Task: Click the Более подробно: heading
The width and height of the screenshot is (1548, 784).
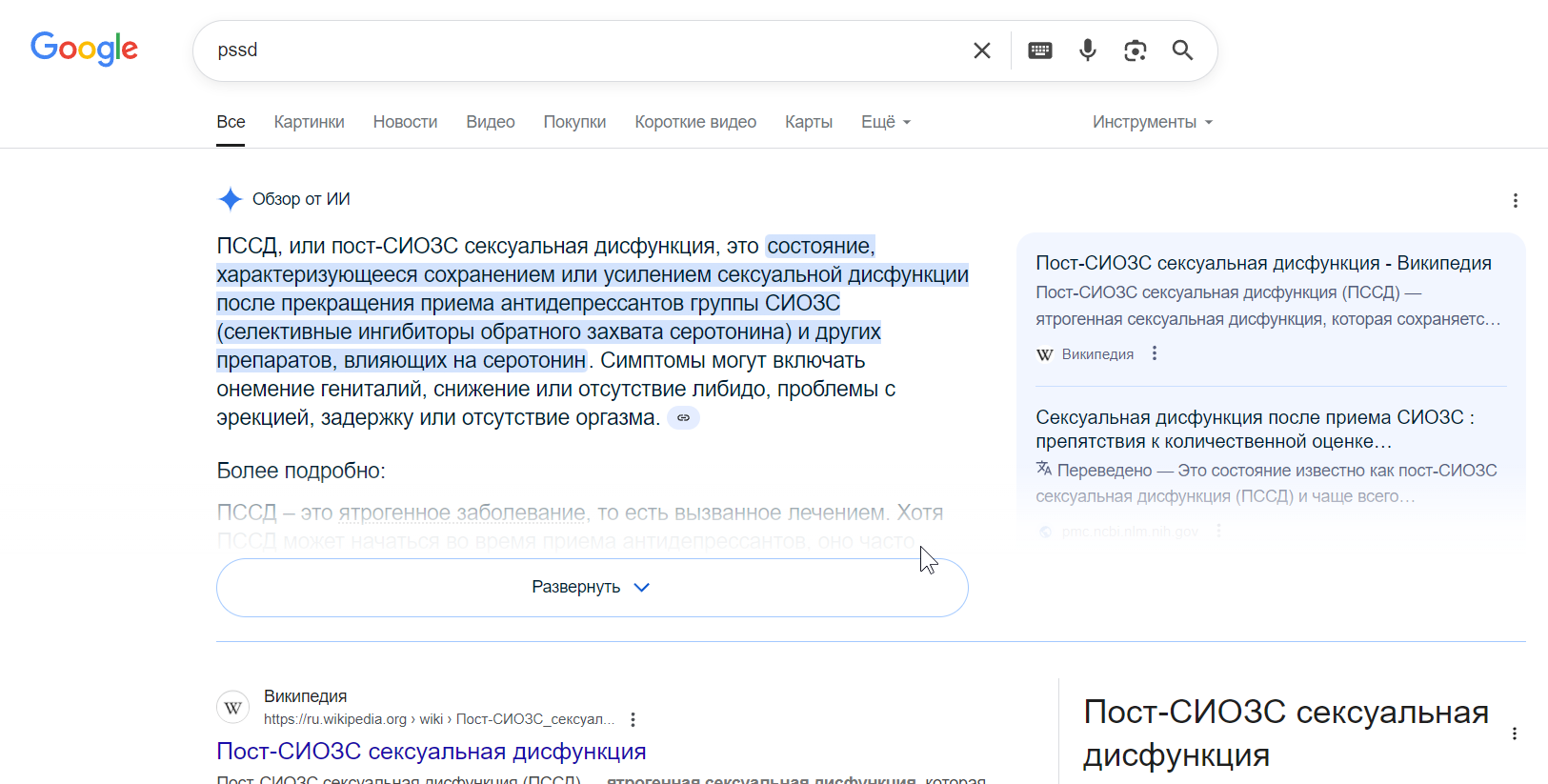Action: pyautogui.click(x=301, y=471)
